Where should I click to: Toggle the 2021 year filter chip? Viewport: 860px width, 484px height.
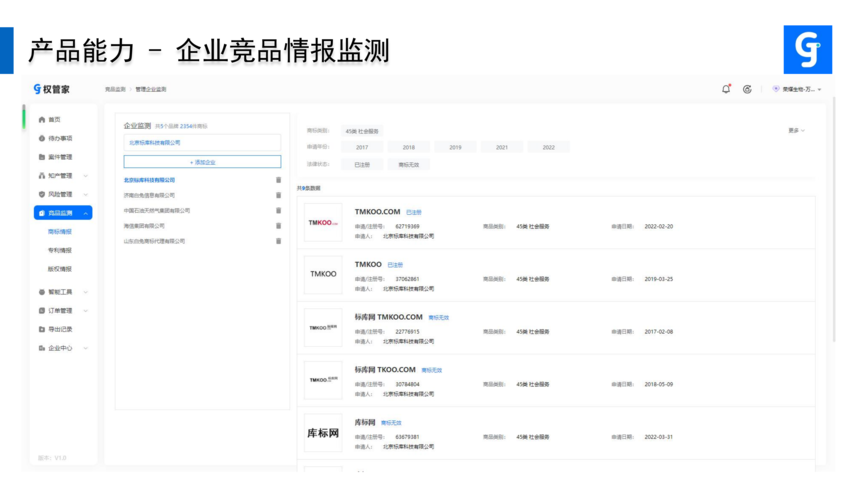click(x=502, y=148)
